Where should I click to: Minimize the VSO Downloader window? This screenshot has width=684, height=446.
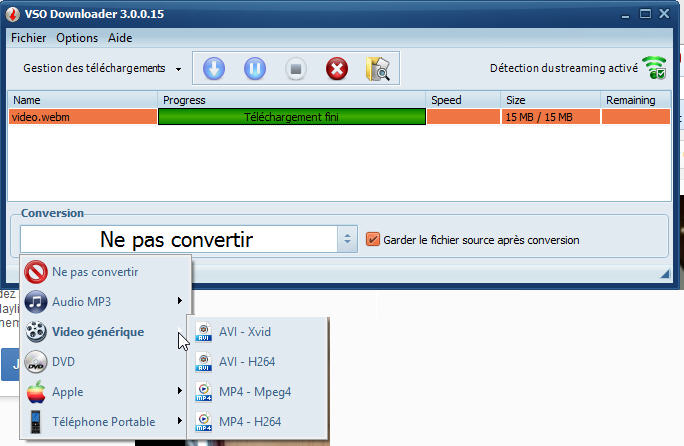pyautogui.click(x=626, y=16)
